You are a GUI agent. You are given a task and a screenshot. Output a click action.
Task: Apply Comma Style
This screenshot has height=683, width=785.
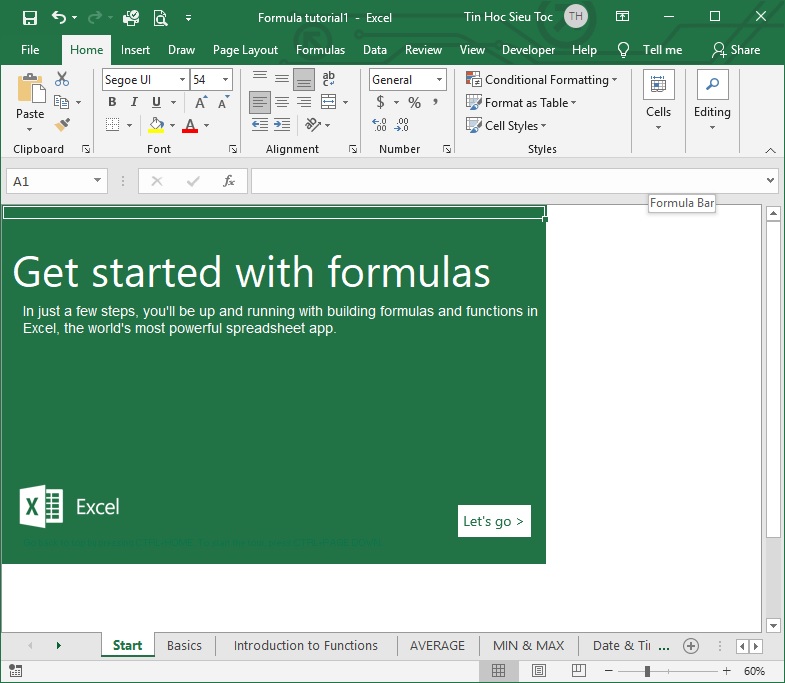click(x=436, y=102)
